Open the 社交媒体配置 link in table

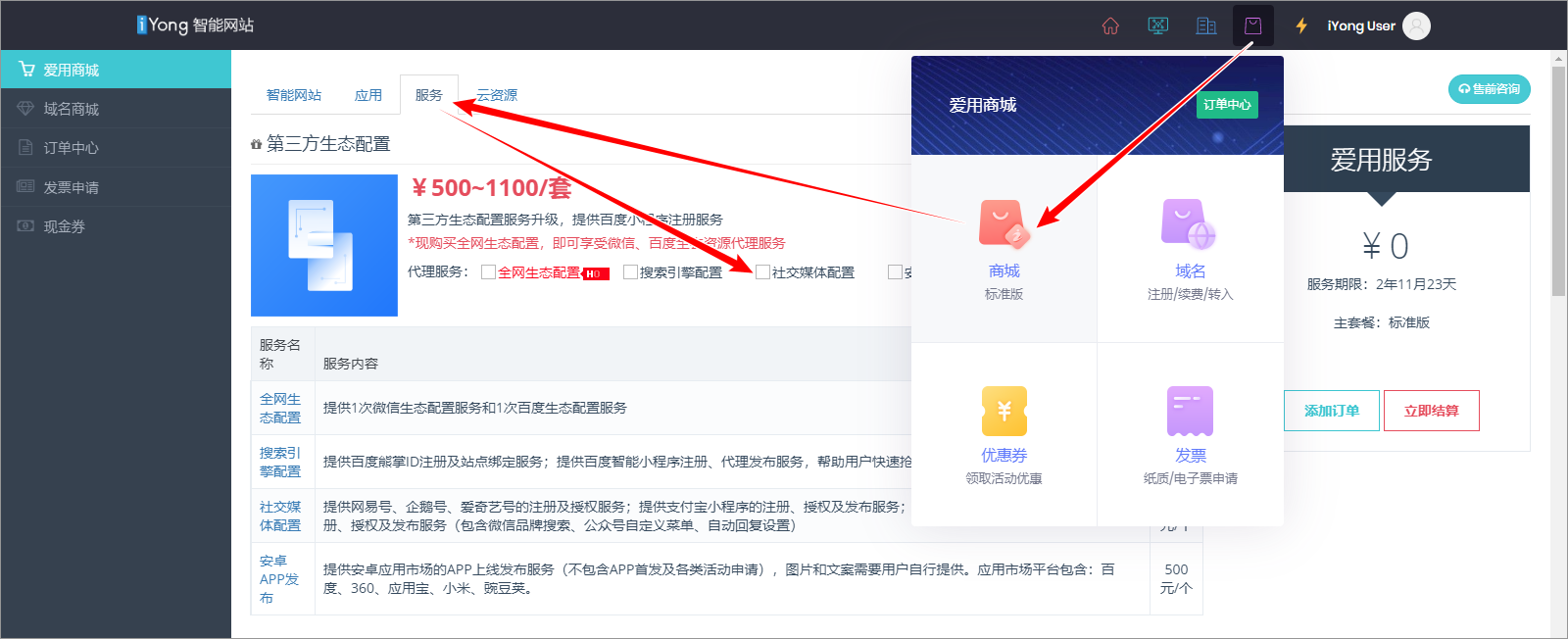pos(280,516)
